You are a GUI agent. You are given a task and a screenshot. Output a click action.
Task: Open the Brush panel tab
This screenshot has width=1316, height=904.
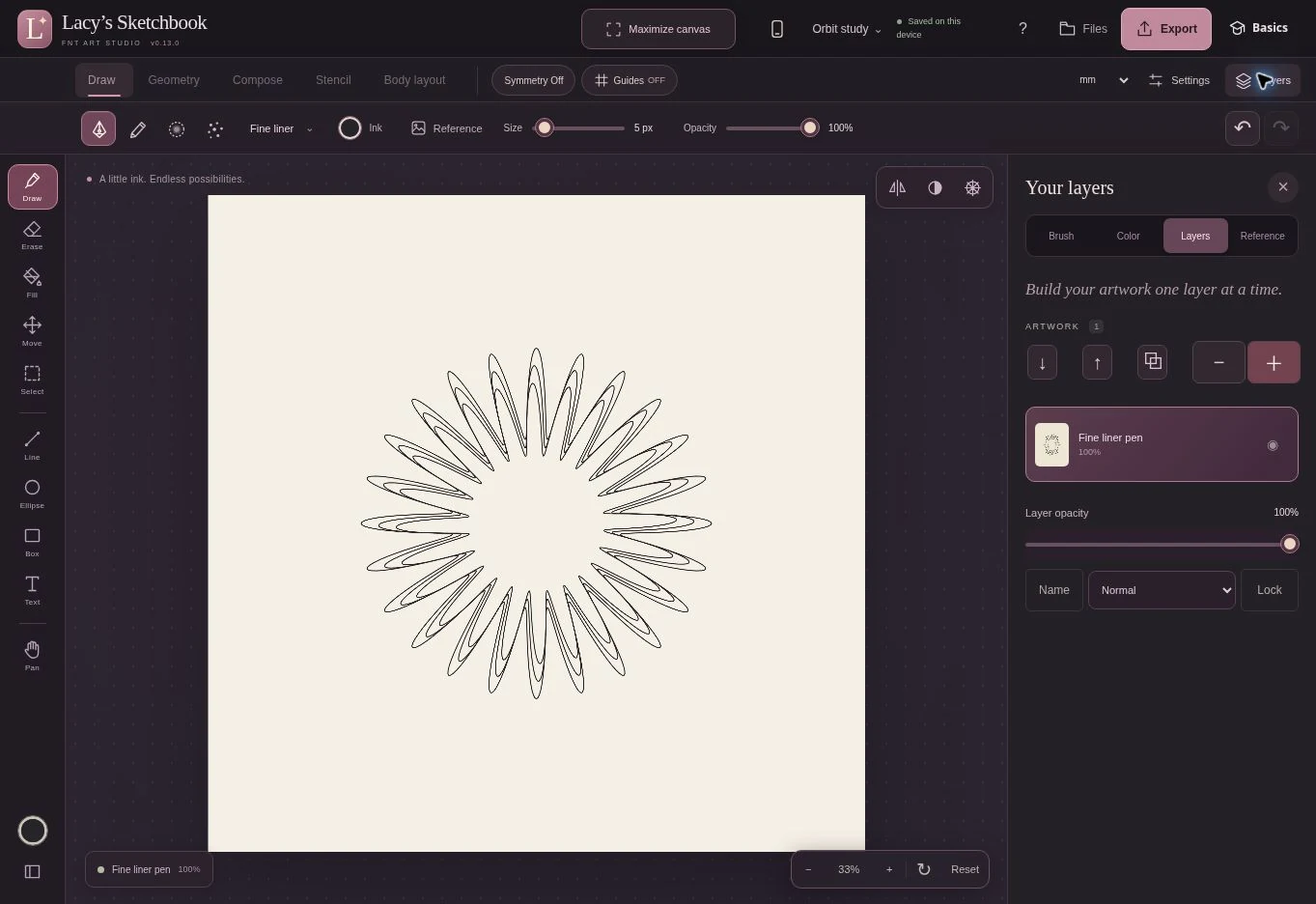tap(1061, 236)
